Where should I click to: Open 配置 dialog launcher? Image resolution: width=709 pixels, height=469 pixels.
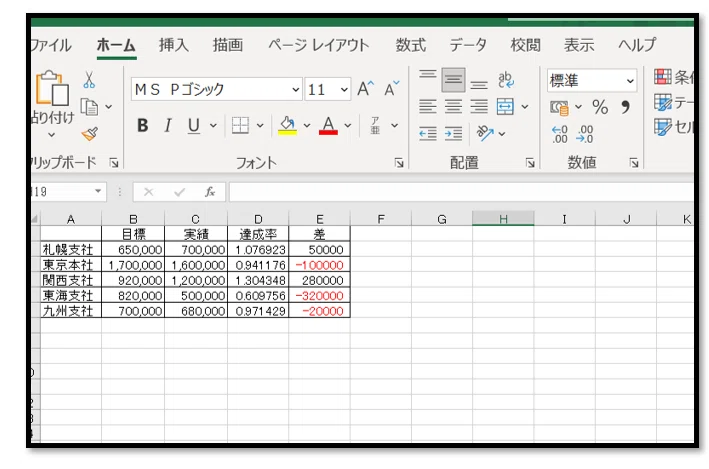pos(530,163)
